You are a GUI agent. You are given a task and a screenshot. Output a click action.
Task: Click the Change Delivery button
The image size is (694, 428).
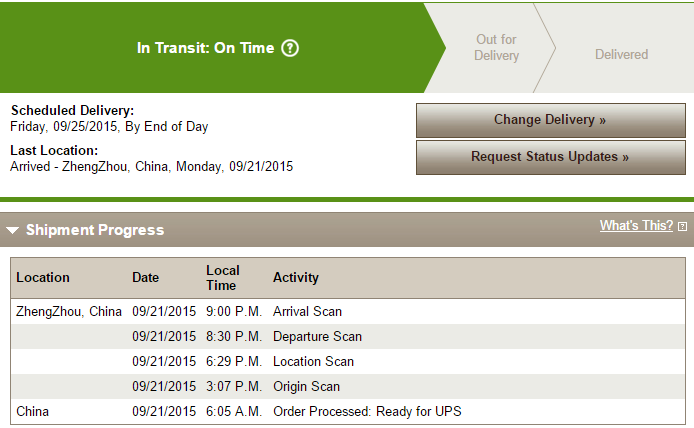(551, 120)
